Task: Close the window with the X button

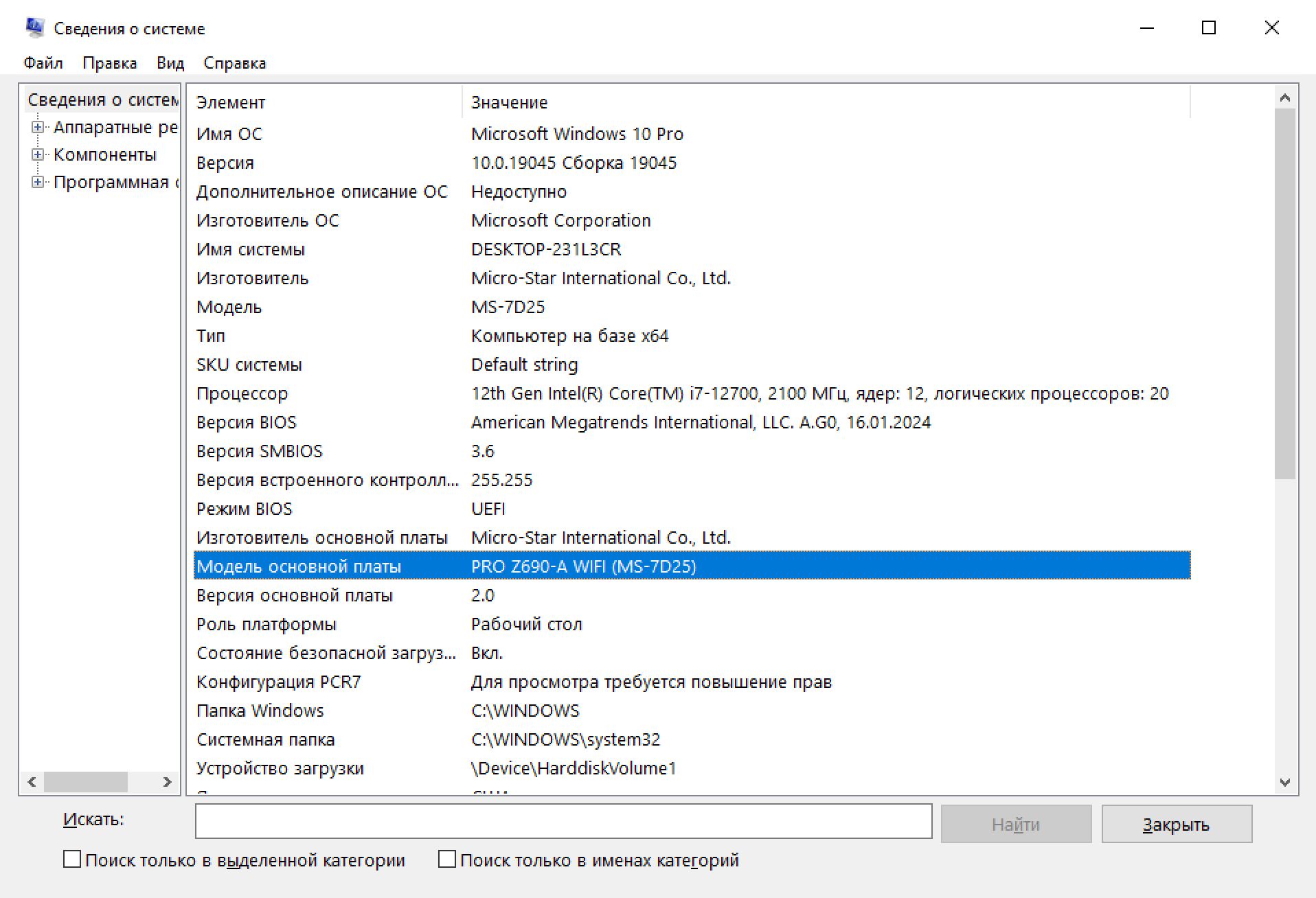Action: (x=1271, y=28)
